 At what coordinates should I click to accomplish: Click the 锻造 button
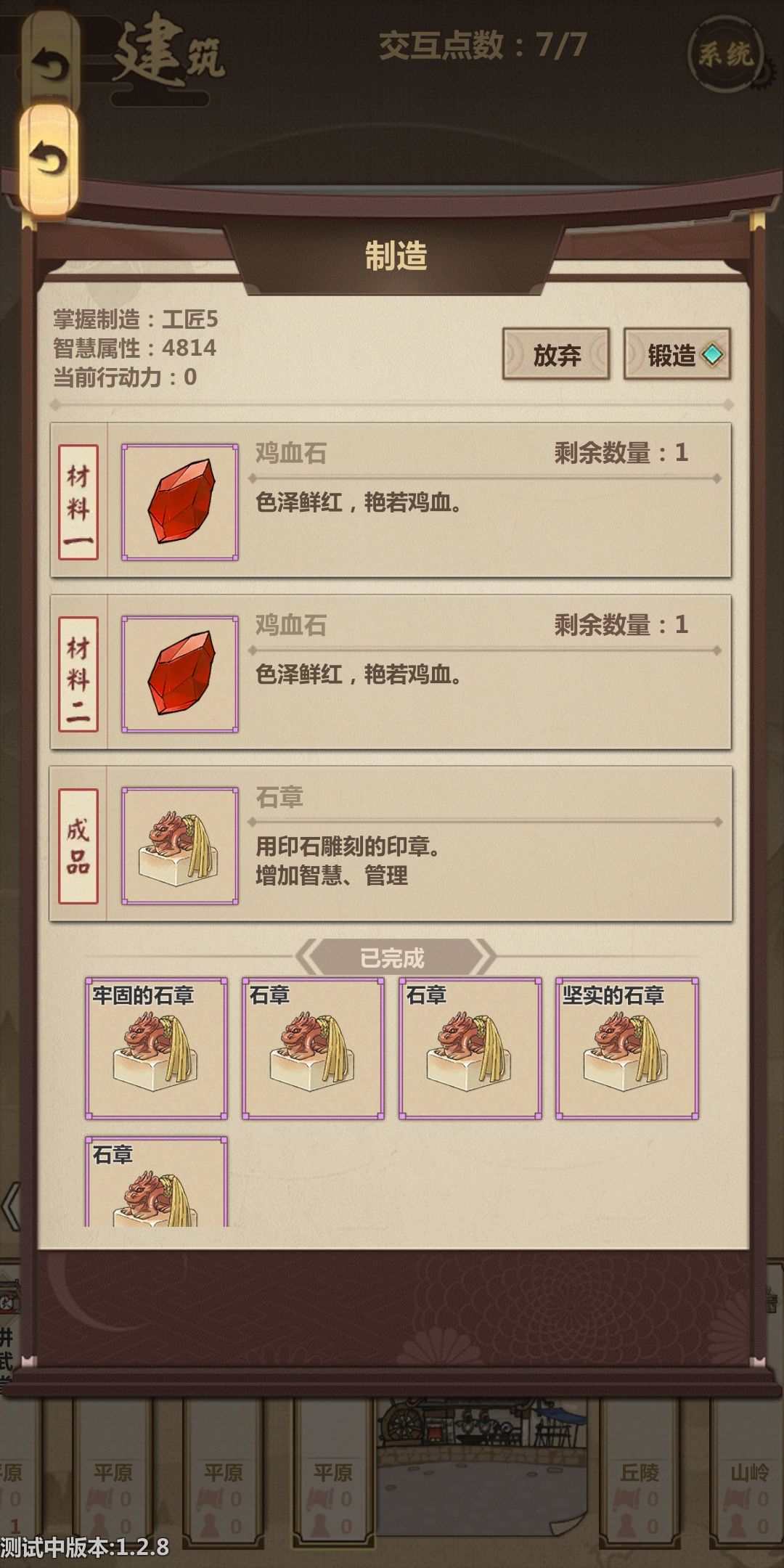tap(677, 354)
